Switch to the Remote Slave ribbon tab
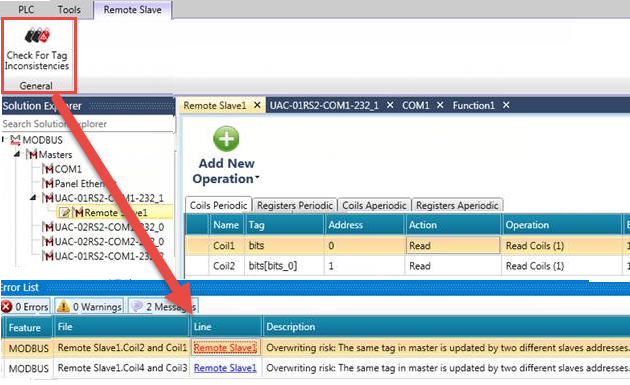 133,10
